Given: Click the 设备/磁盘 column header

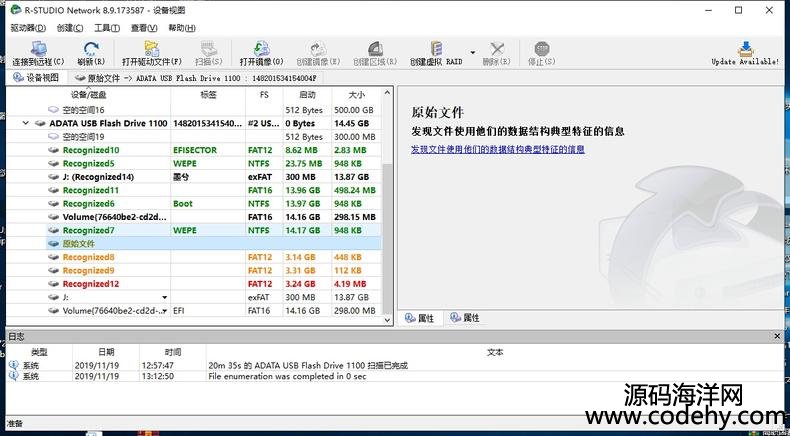Looking at the screenshot, I should pyautogui.click(x=88, y=95).
